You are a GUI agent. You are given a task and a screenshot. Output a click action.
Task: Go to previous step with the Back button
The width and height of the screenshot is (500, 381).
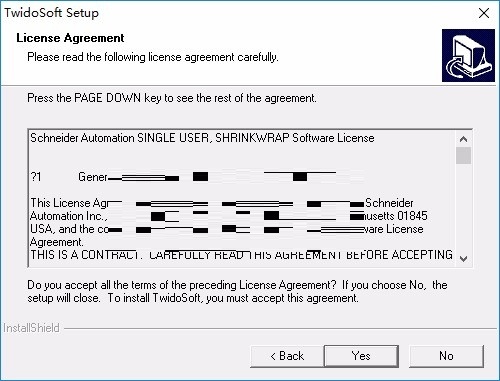tap(287, 356)
